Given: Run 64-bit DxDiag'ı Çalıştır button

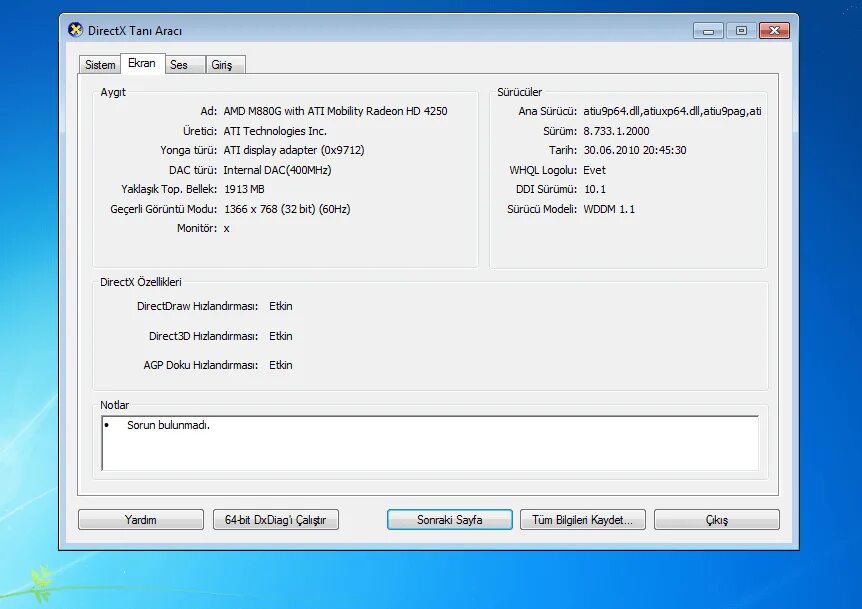Looking at the screenshot, I should coord(275,519).
